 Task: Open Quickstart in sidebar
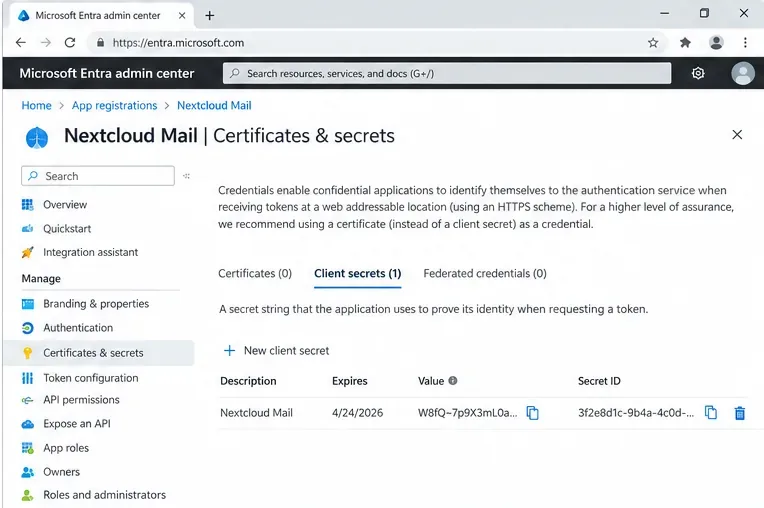click(67, 228)
